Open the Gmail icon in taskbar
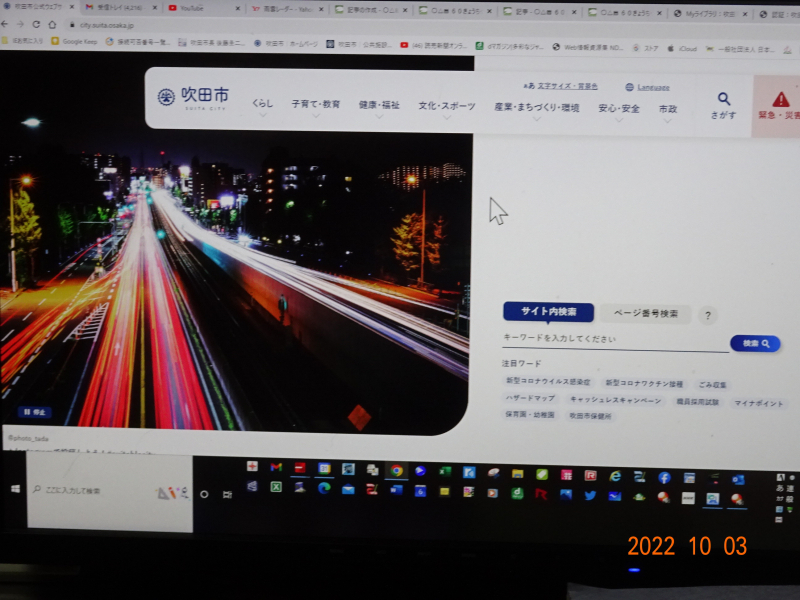Screen dimensions: 800x600 click(x=276, y=466)
